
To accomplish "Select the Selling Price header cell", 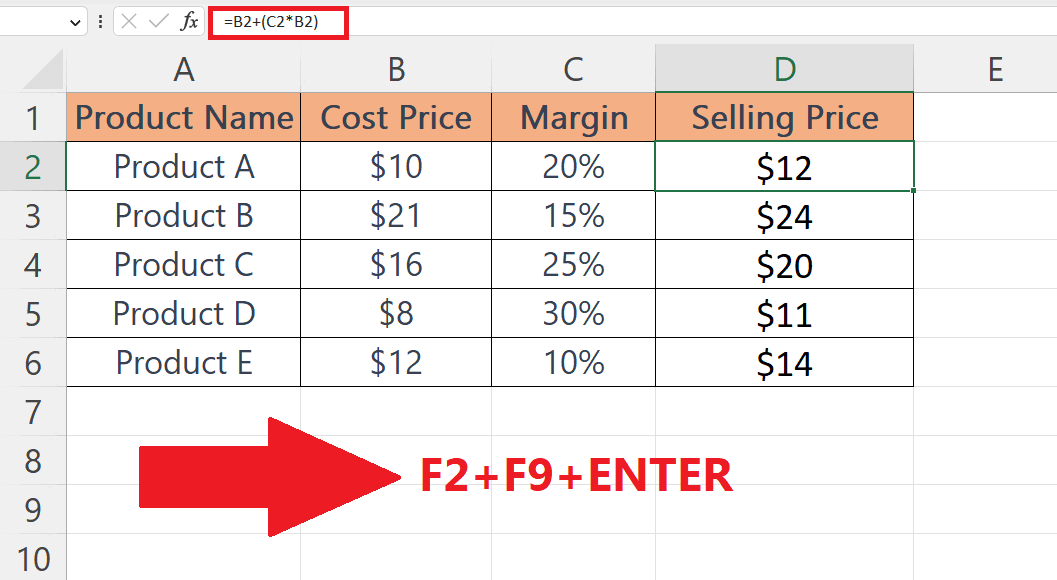I will (x=784, y=118).
